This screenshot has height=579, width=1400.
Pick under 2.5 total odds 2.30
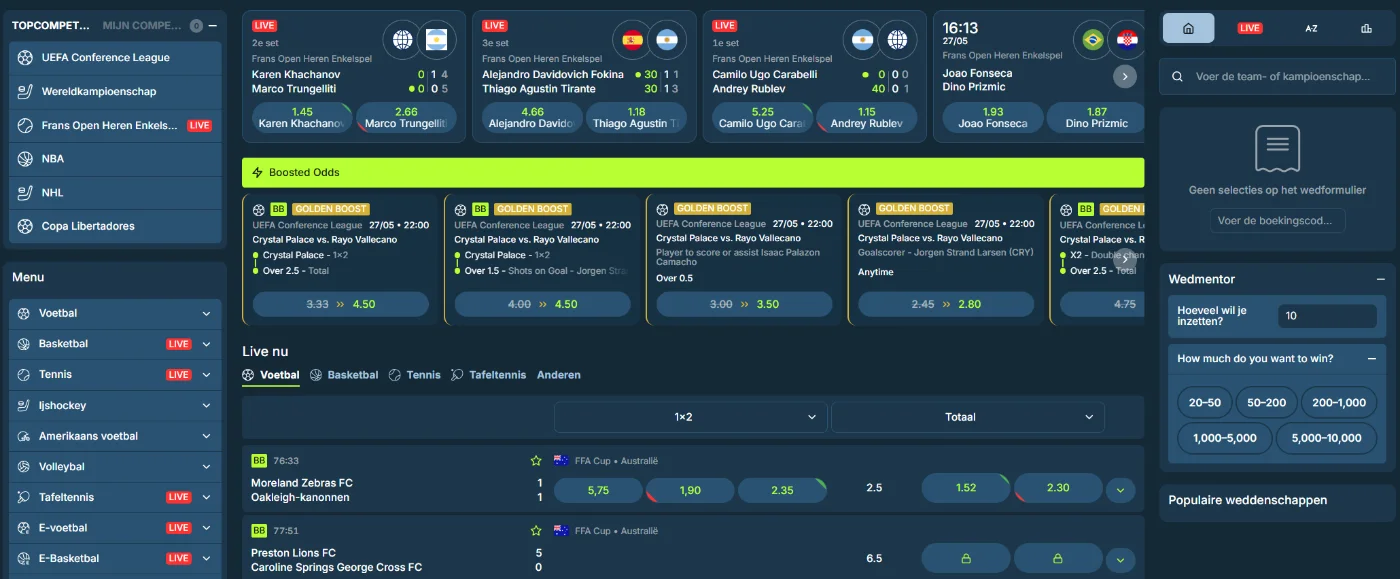click(1058, 488)
